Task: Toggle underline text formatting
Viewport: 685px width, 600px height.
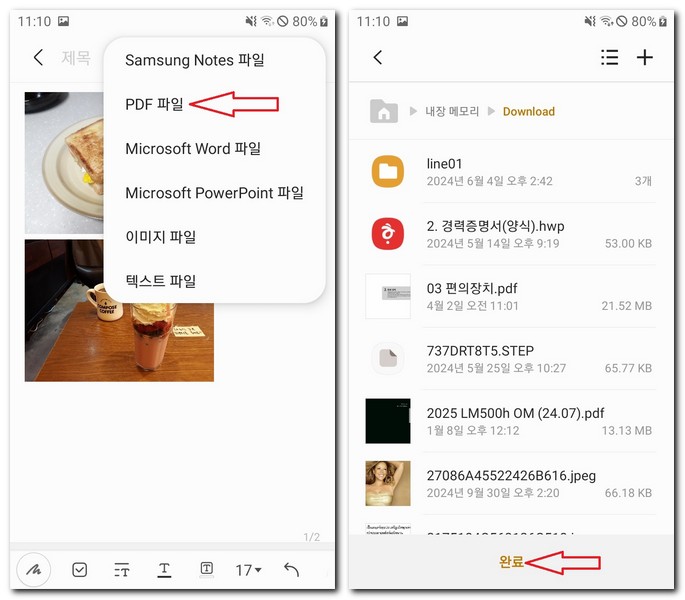Action: click(x=164, y=570)
